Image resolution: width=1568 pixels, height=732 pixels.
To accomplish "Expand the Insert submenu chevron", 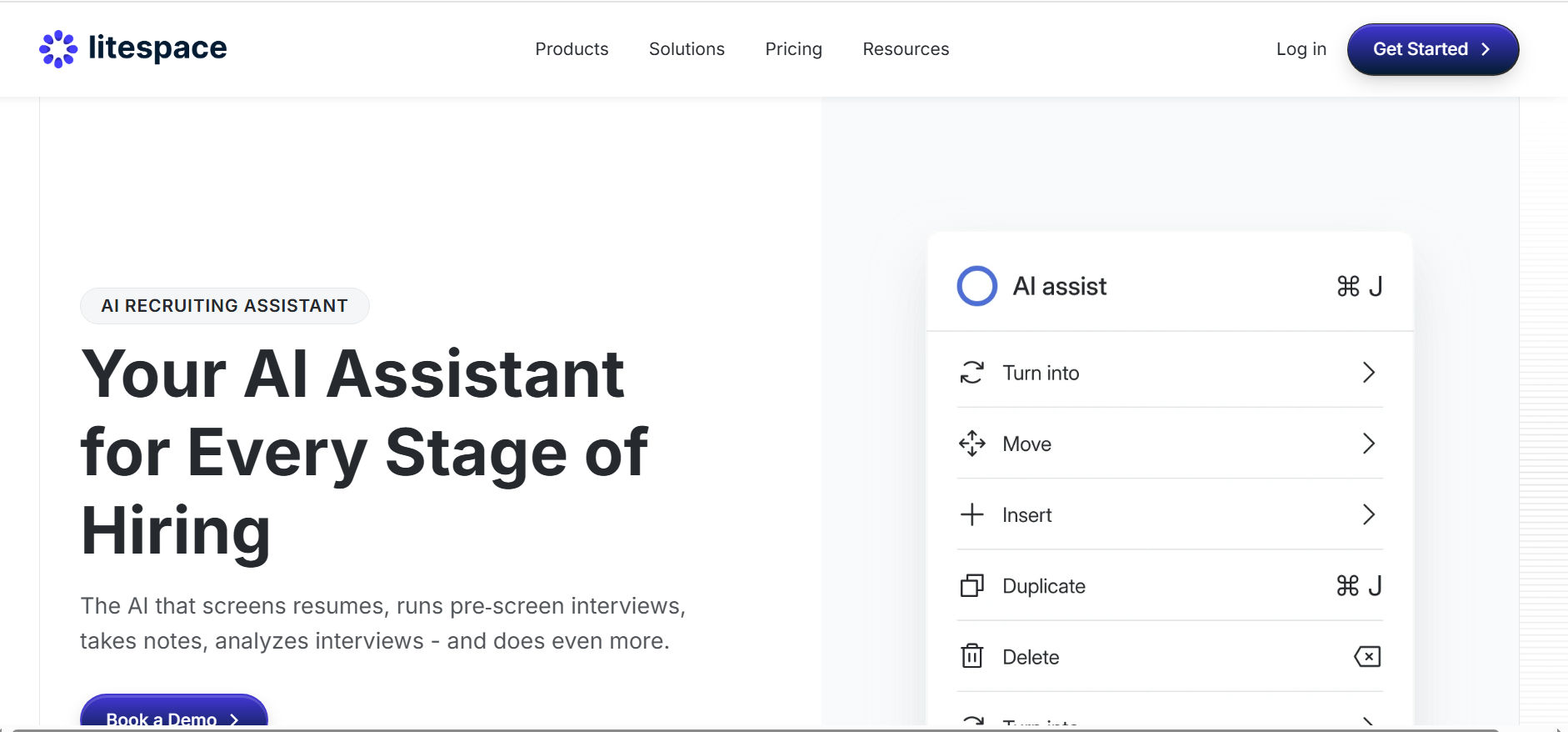I will tap(1368, 514).
